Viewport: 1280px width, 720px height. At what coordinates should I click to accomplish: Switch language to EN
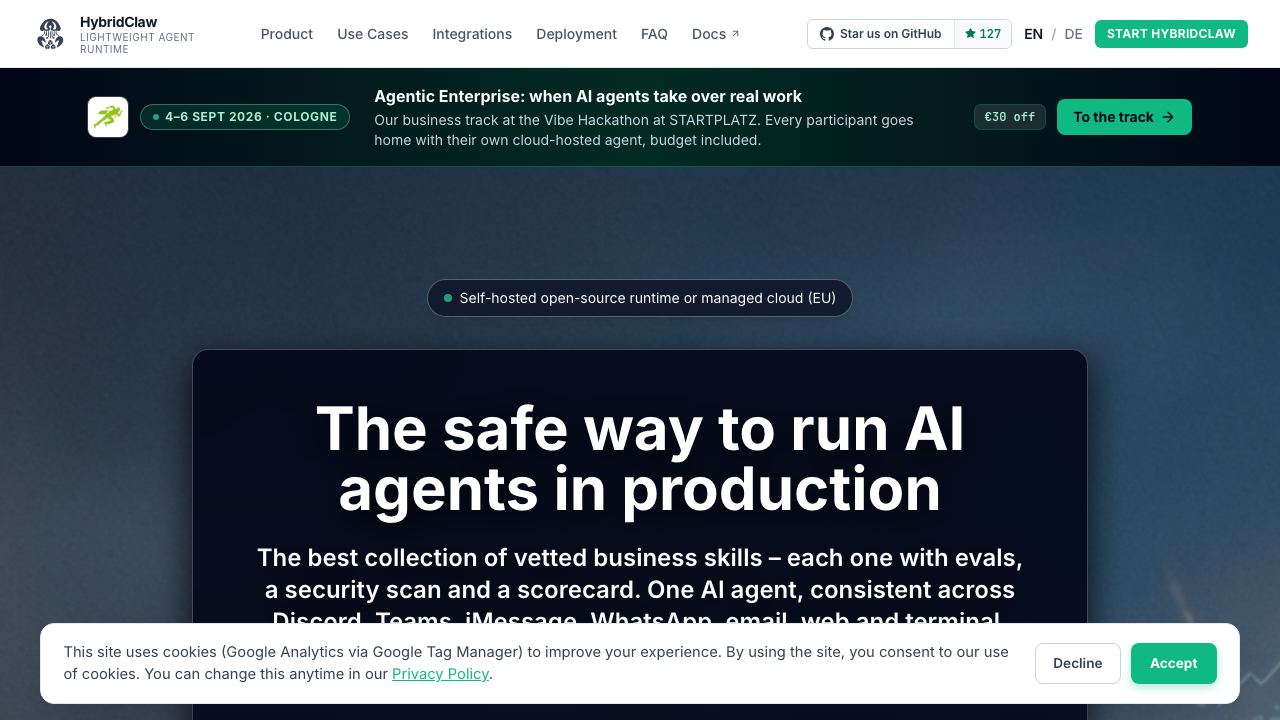tap(1034, 34)
